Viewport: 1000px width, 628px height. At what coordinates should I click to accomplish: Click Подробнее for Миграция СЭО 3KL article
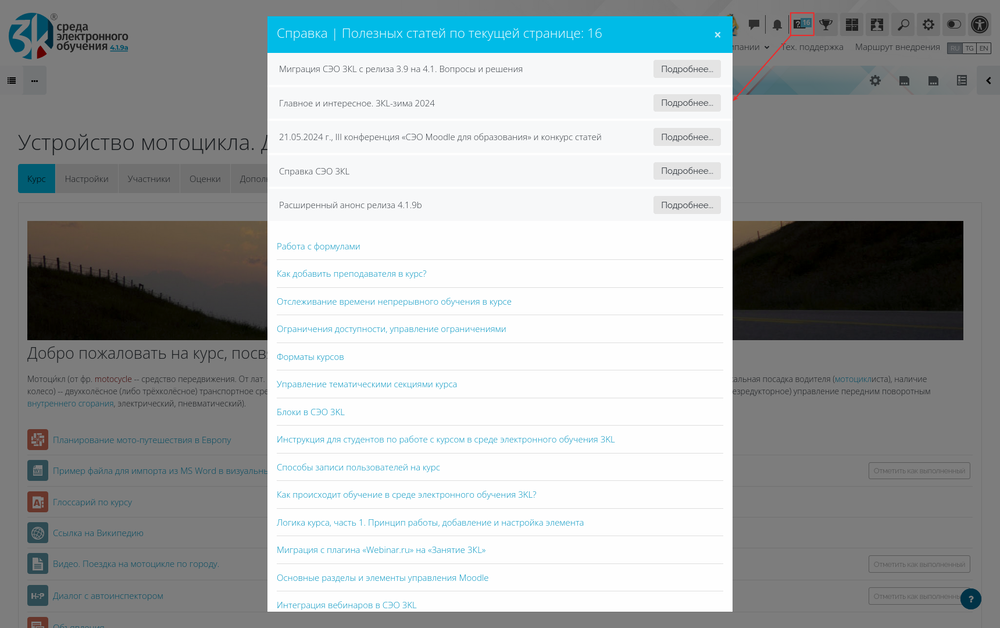pyautogui.click(x=687, y=69)
